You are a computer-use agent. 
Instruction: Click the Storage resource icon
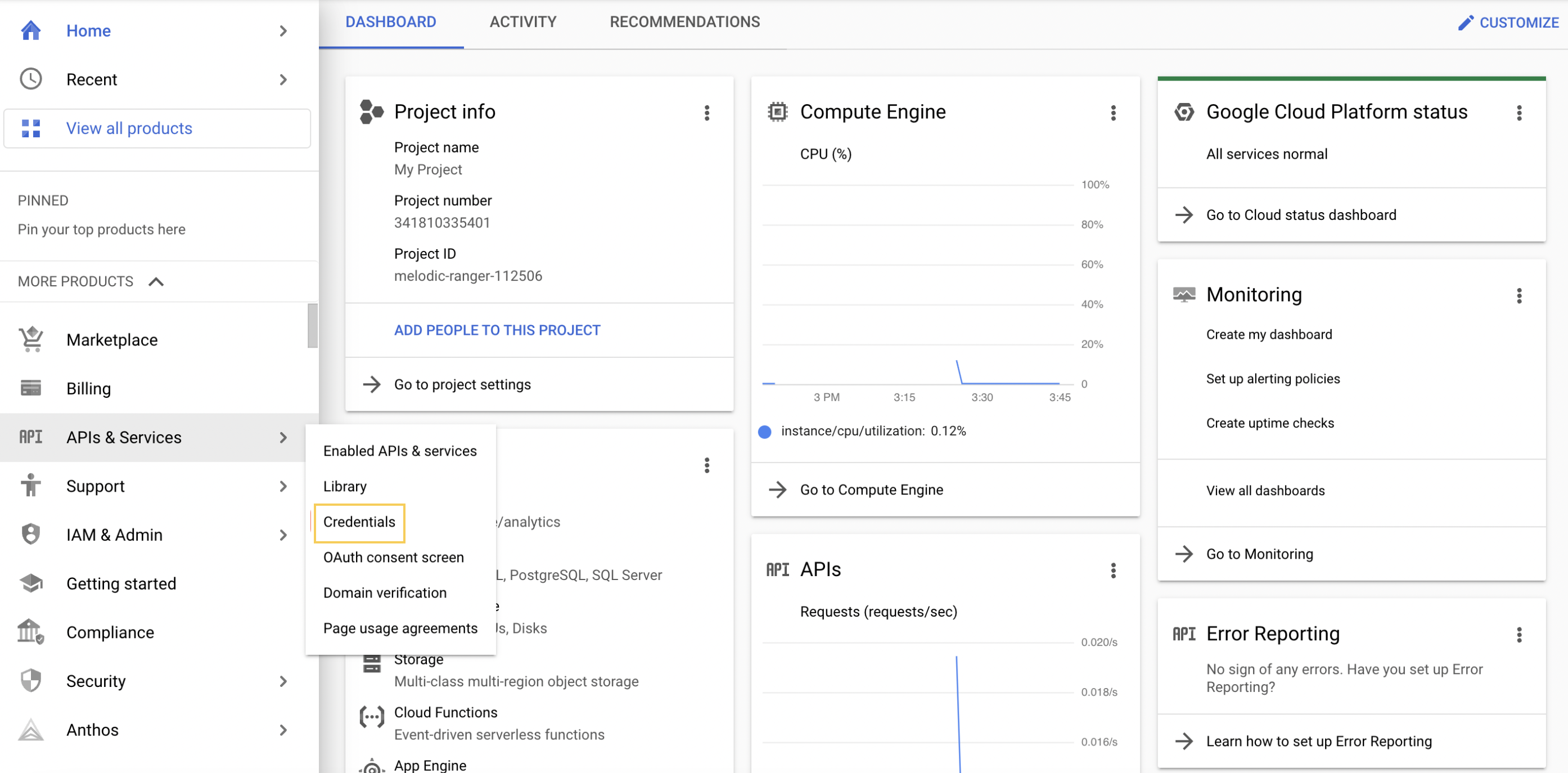[x=371, y=663]
